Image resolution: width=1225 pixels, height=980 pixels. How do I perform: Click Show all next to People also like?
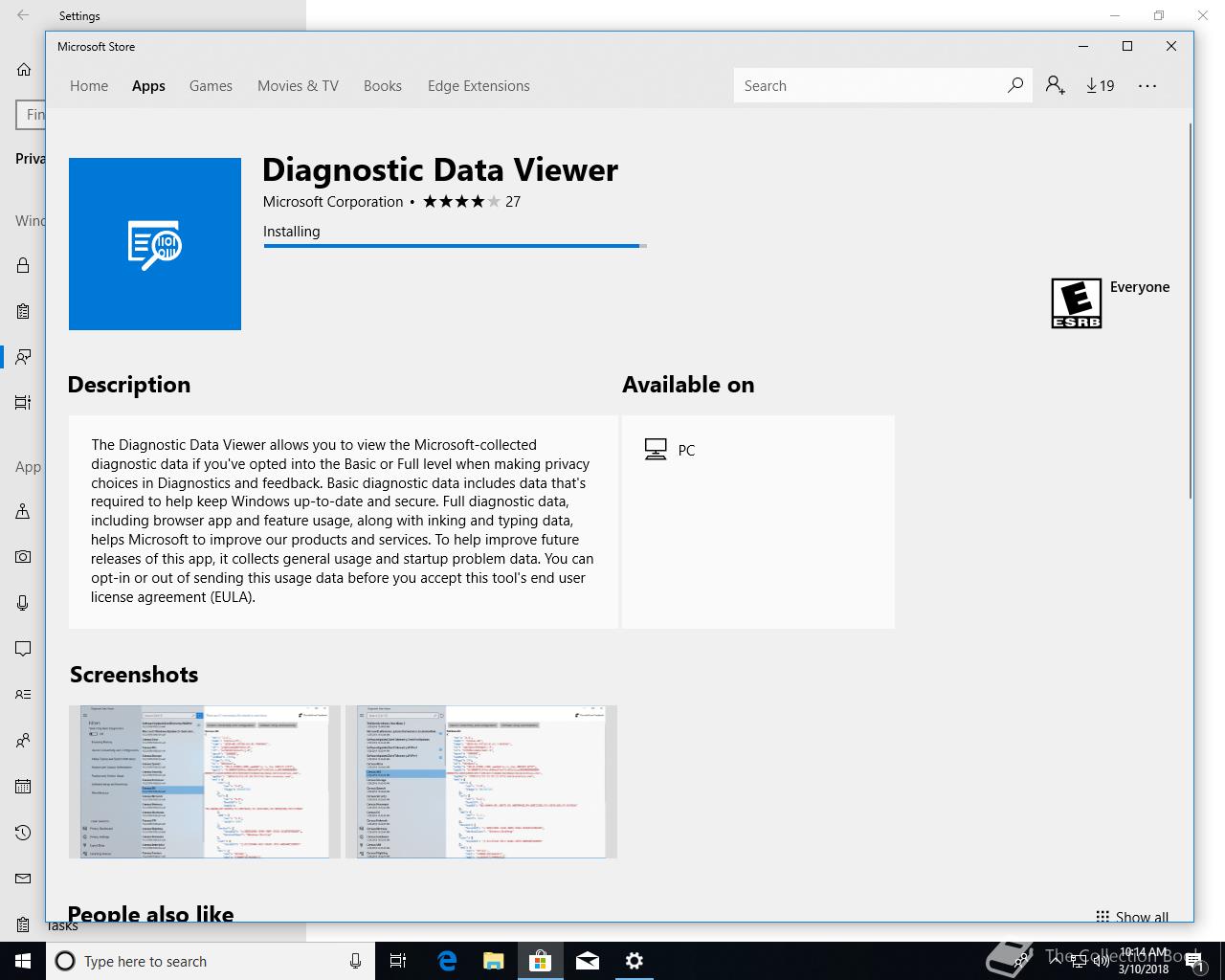click(1132, 917)
